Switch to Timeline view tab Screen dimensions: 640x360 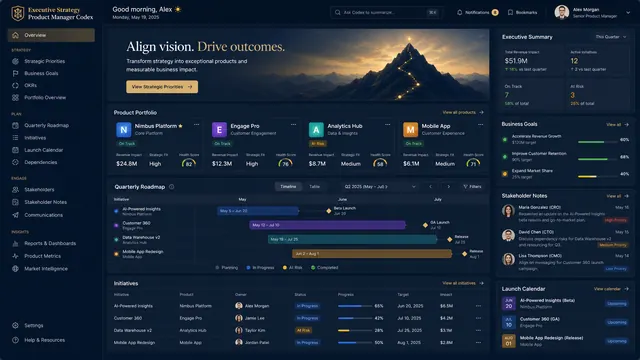click(288, 187)
